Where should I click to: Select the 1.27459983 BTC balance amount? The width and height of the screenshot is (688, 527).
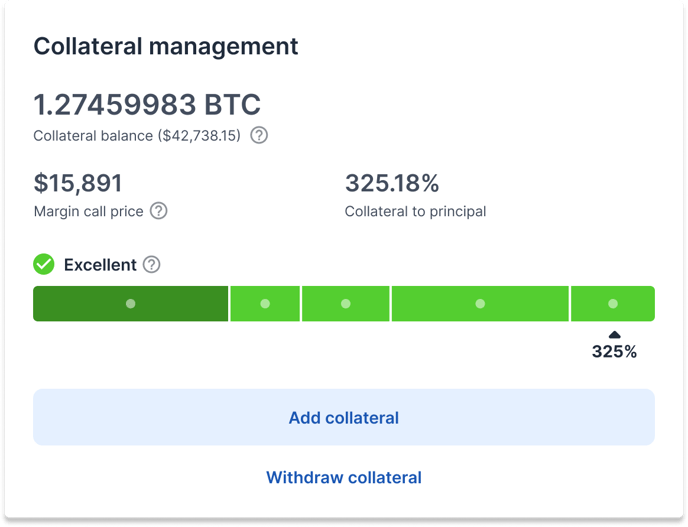[x=147, y=105]
